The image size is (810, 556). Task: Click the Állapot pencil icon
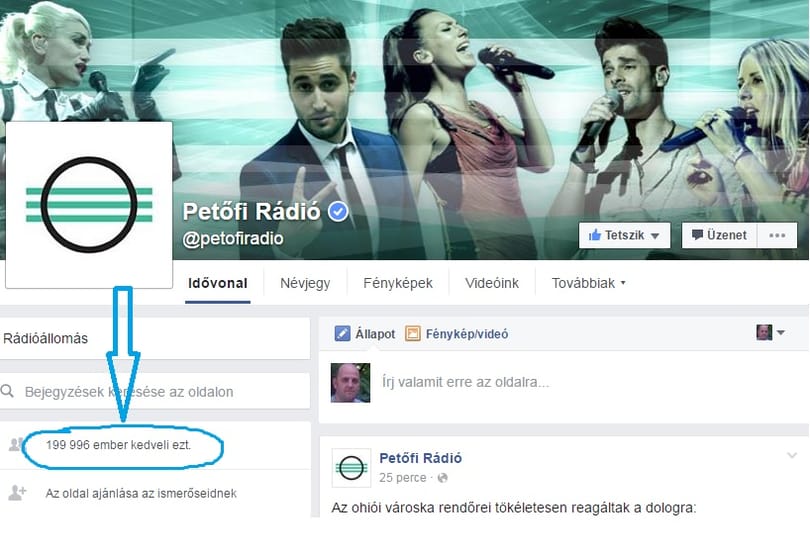342,334
